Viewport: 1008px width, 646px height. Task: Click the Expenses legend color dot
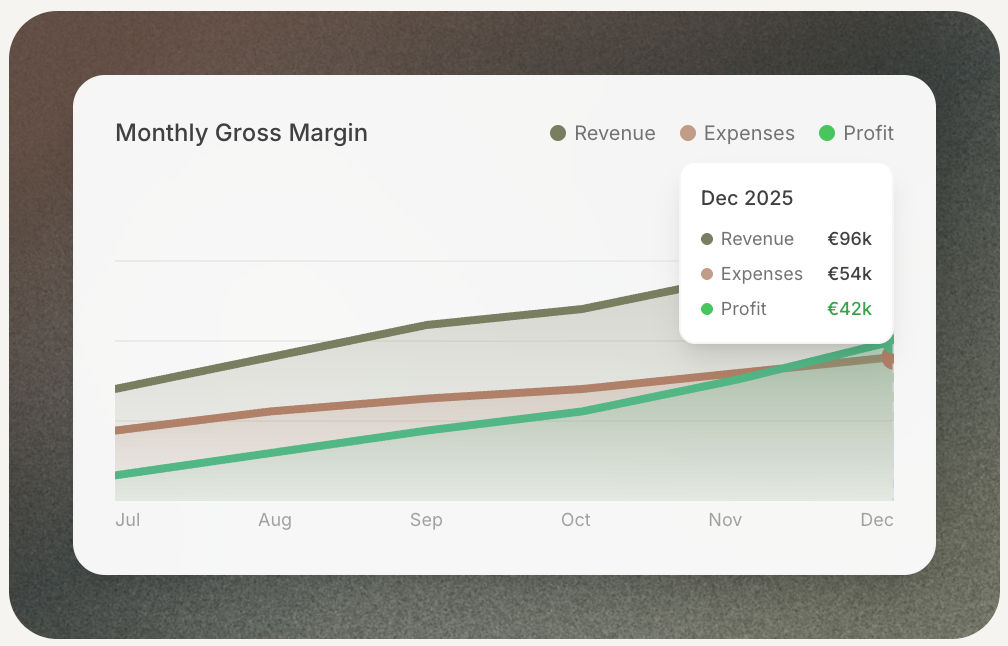(x=687, y=133)
